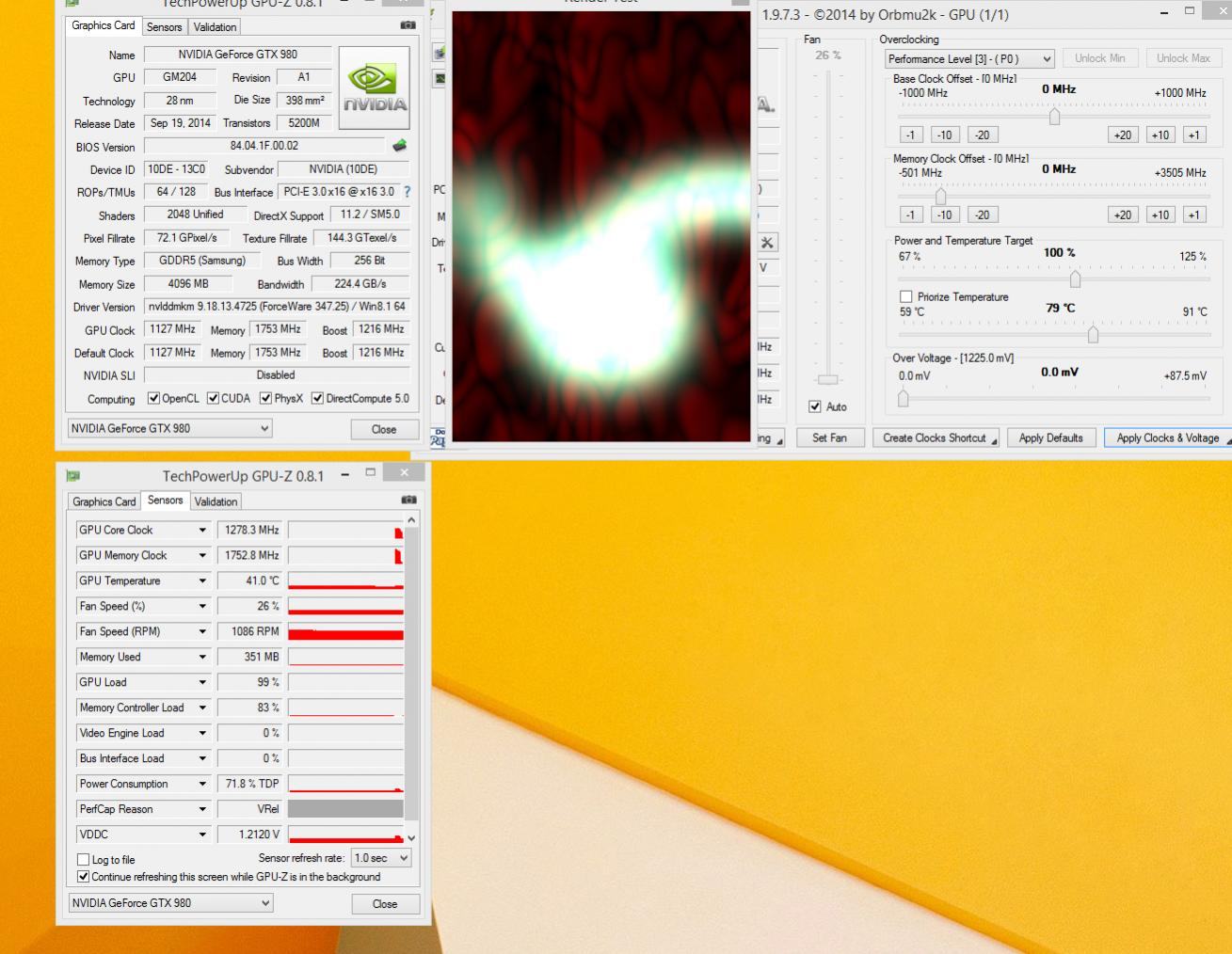Click Close in the Sensors window
This screenshot has width=1232, height=954.
(385, 904)
